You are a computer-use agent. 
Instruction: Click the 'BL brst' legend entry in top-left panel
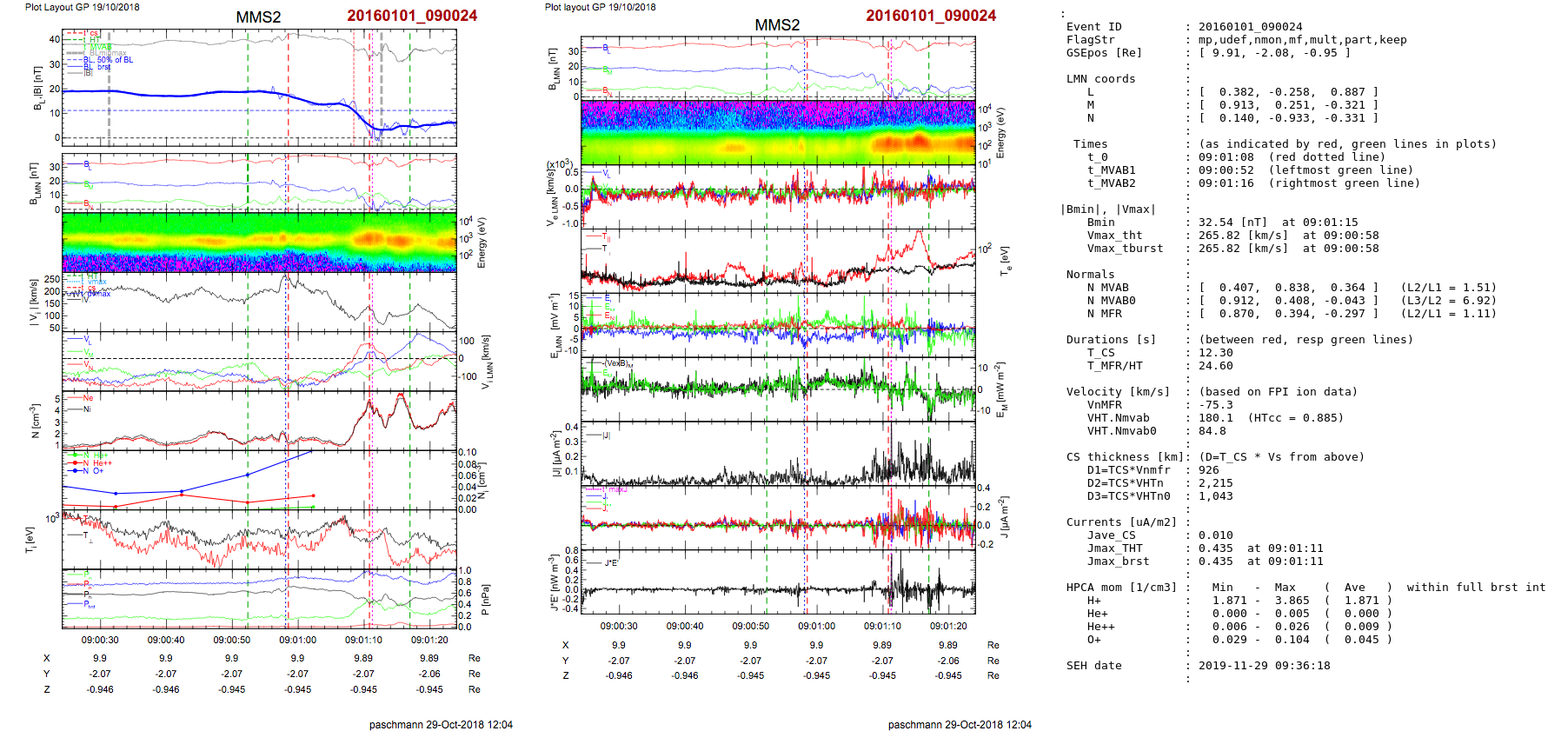click(101, 67)
